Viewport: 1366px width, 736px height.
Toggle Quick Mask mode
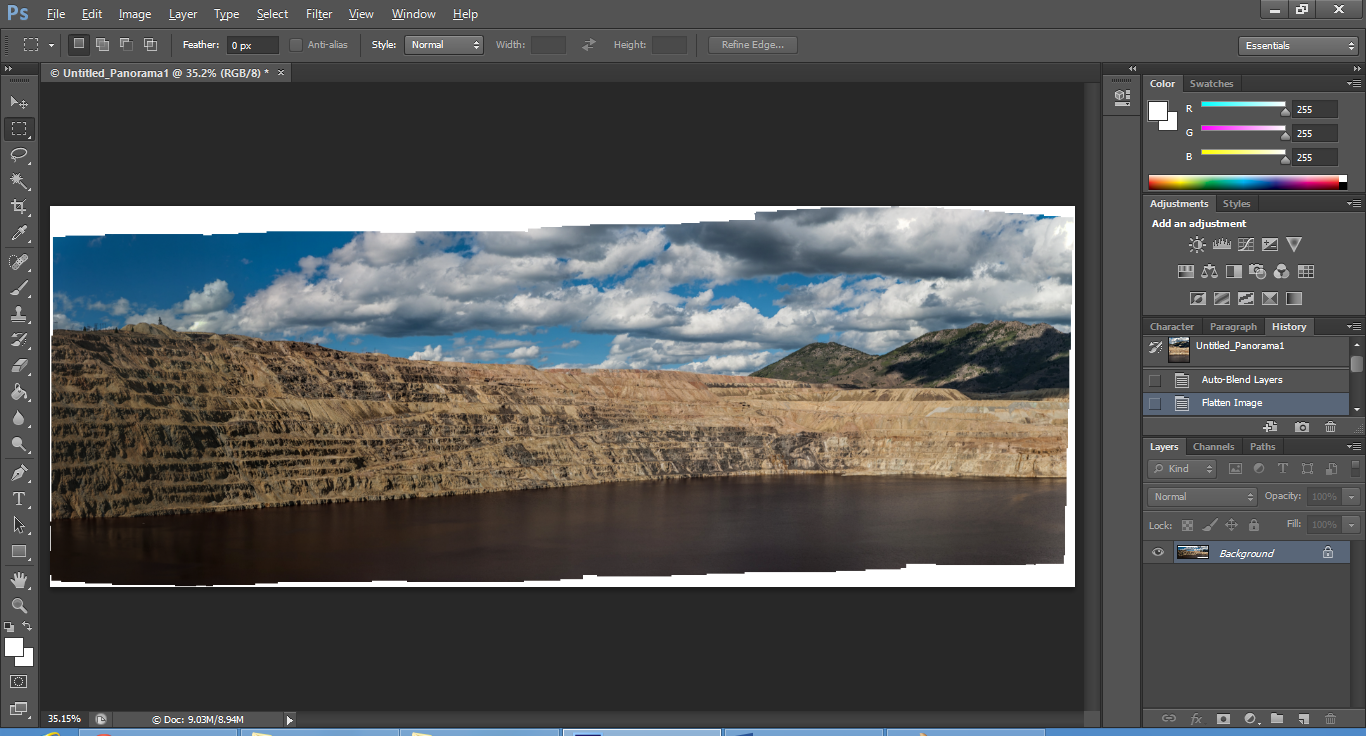[x=19, y=681]
